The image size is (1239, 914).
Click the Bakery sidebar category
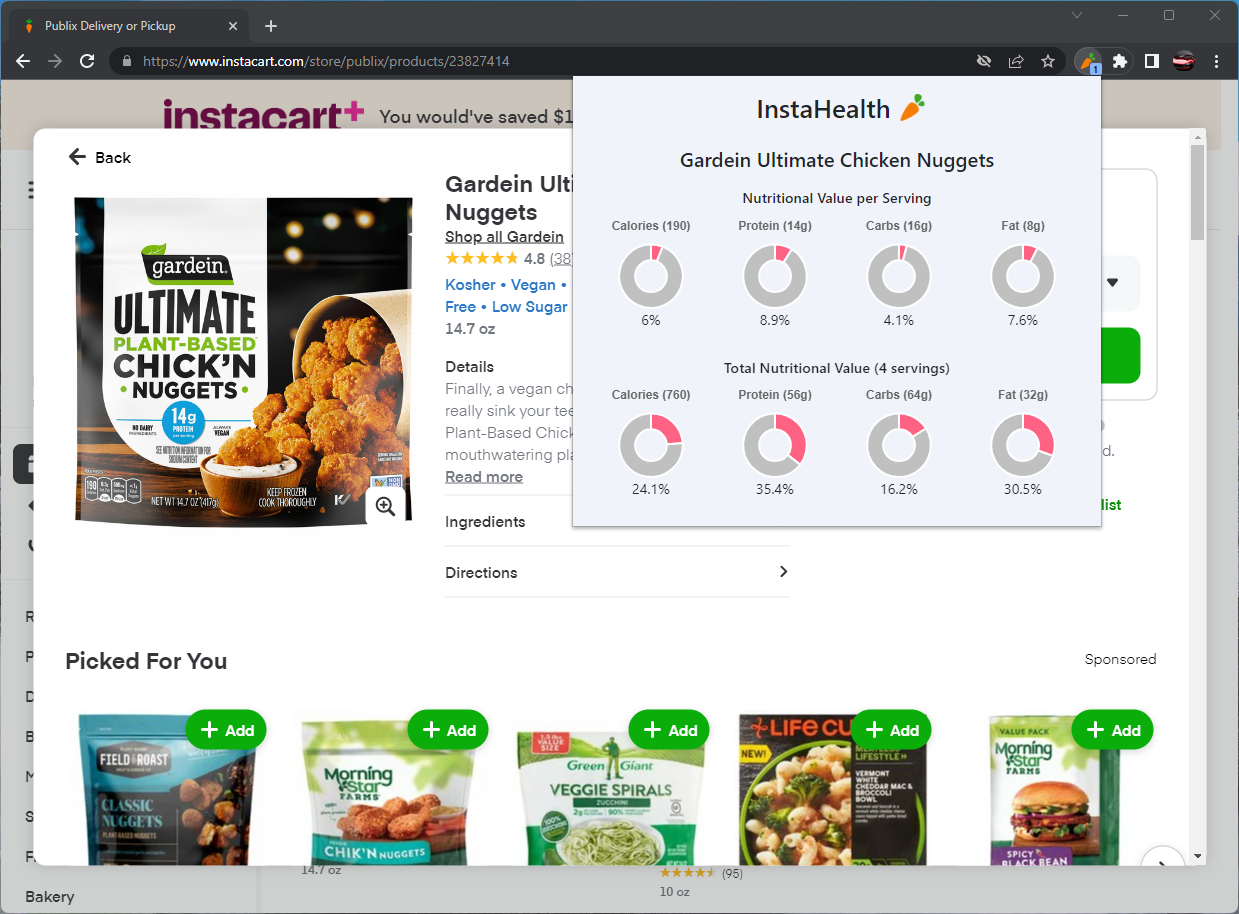[x=50, y=896]
